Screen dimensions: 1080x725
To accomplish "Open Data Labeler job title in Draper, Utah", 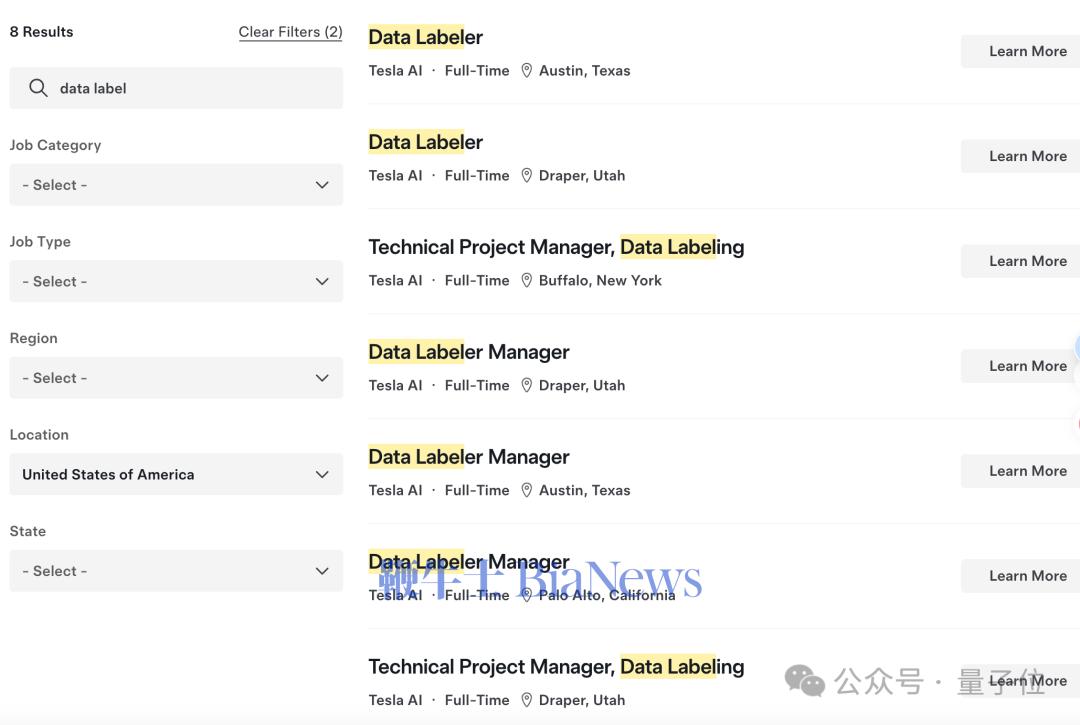I will point(426,143).
